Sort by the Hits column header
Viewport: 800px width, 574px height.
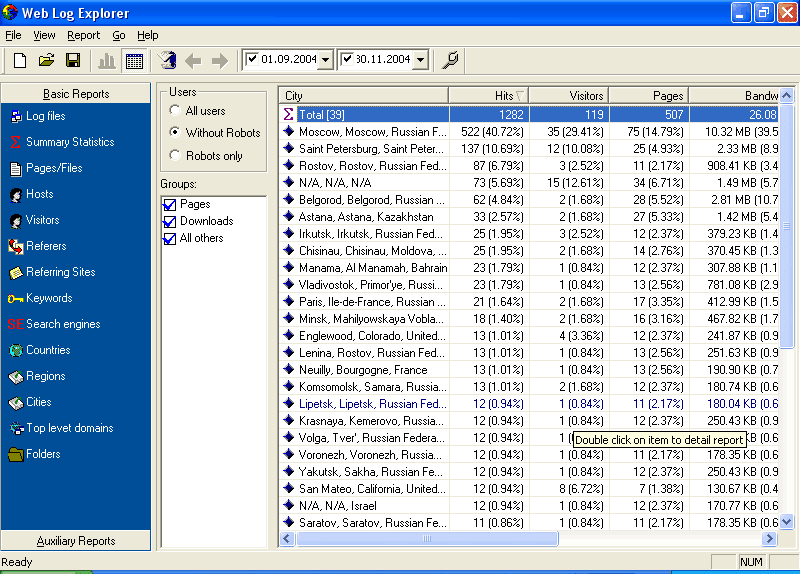[488, 95]
